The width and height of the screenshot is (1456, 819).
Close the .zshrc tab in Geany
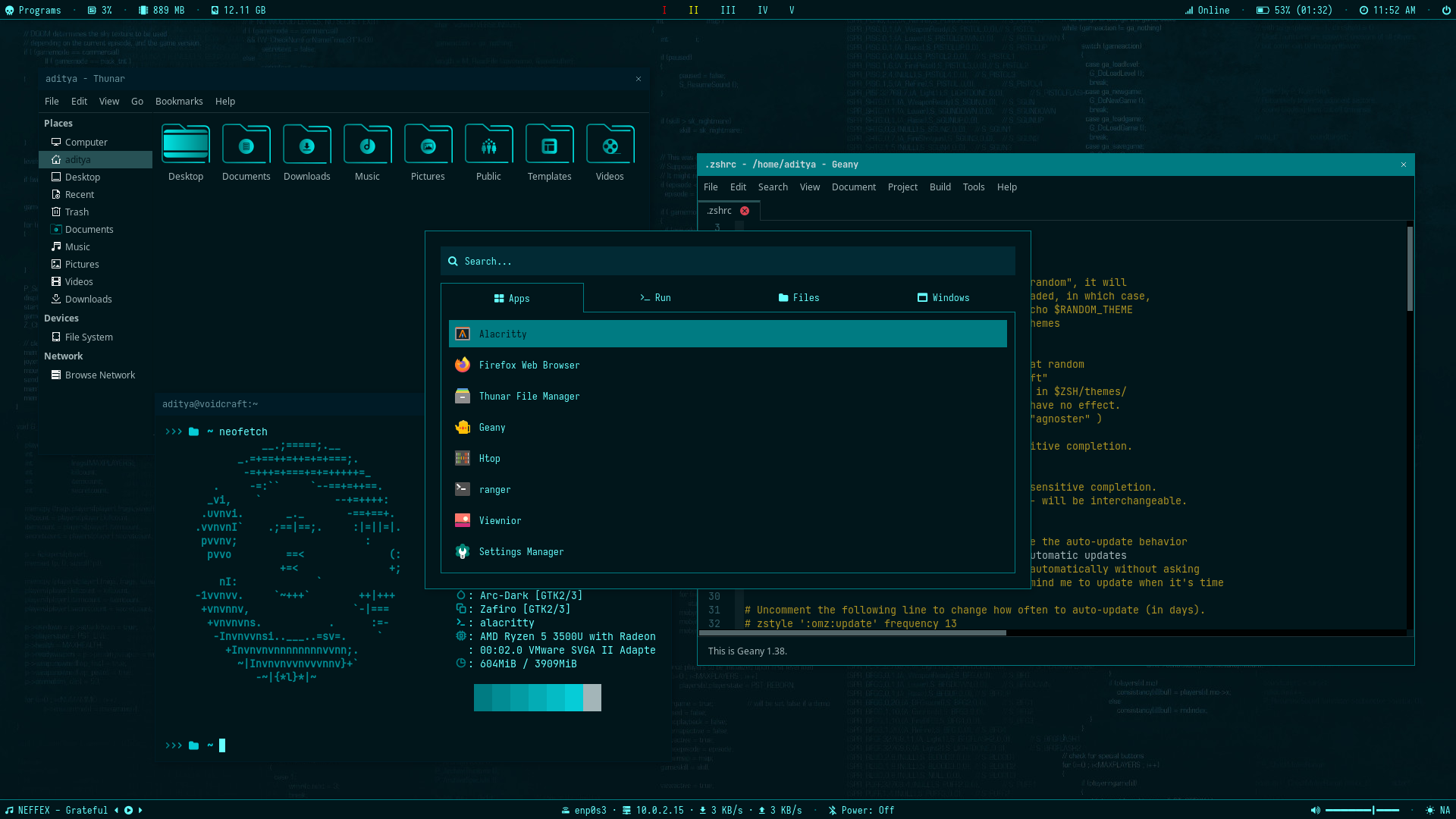[x=745, y=211]
